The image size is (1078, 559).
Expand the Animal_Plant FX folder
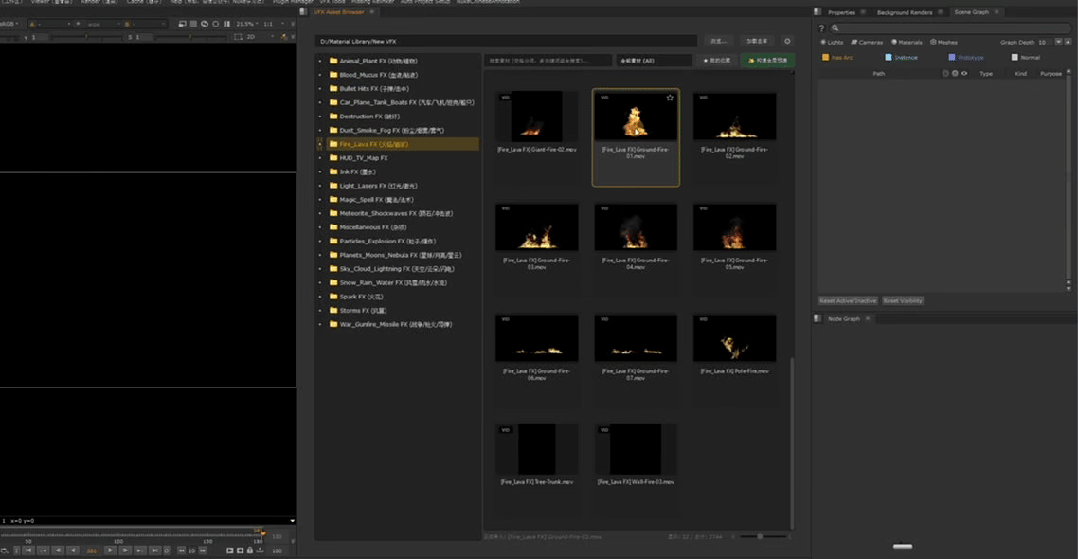tap(320, 61)
